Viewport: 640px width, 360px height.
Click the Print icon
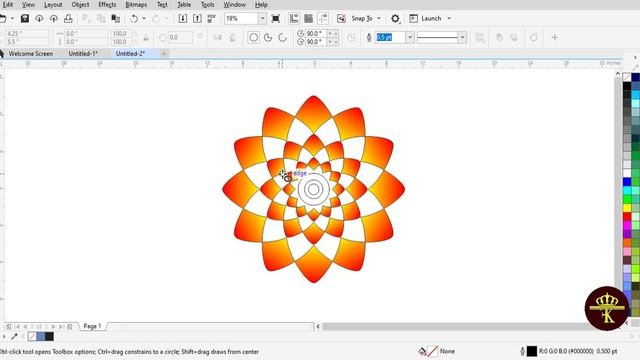tap(68, 18)
